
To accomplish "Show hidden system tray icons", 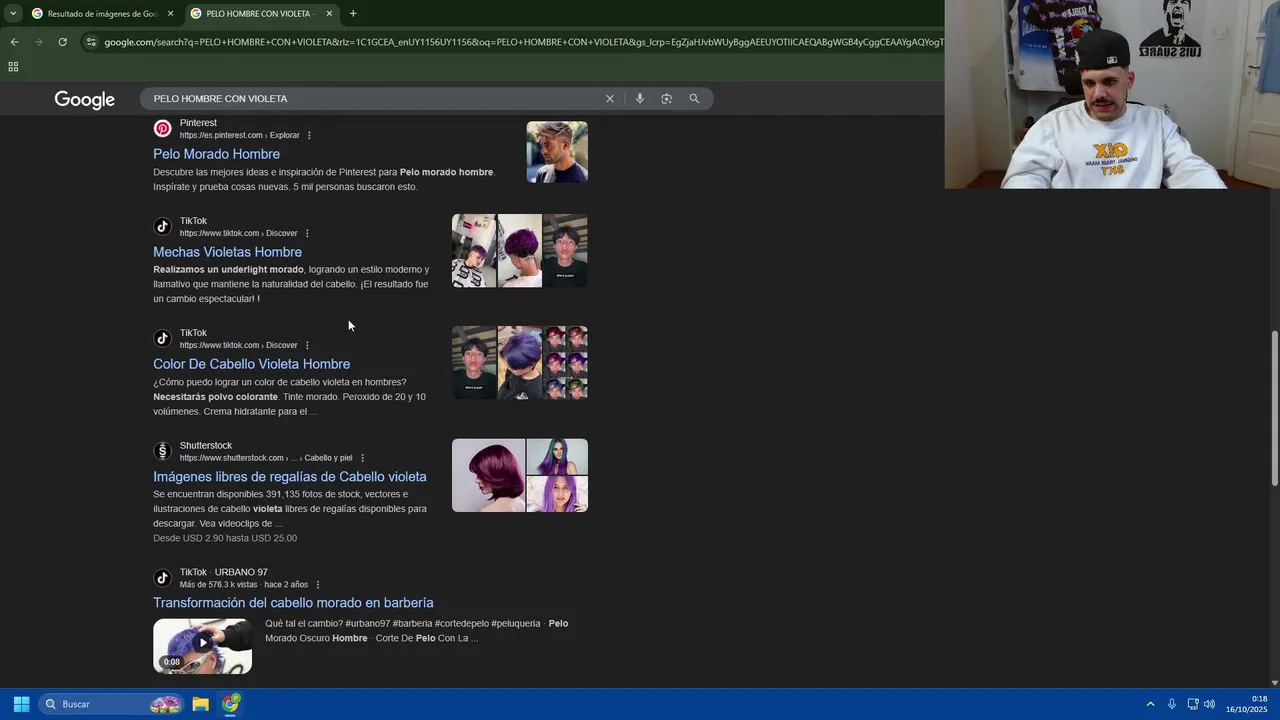I will pos(1150,704).
